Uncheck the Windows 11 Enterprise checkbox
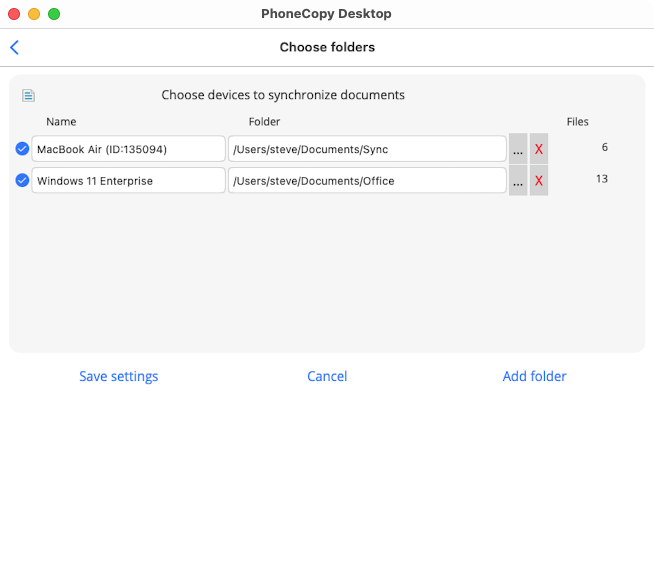Viewport: 654px width, 581px height. pos(22,181)
